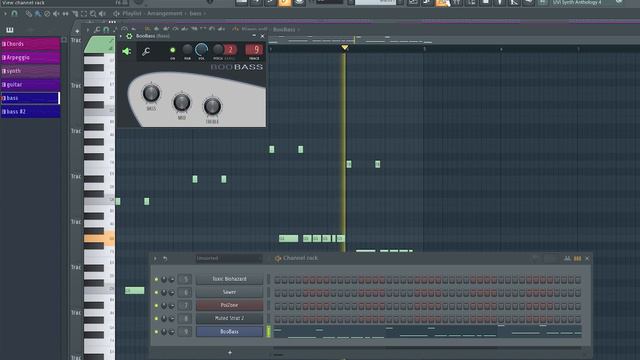Image resolution: width=640 pixels, height=360 pixels.
Task: Mute the Sawer channel
Action: [156, 293]
